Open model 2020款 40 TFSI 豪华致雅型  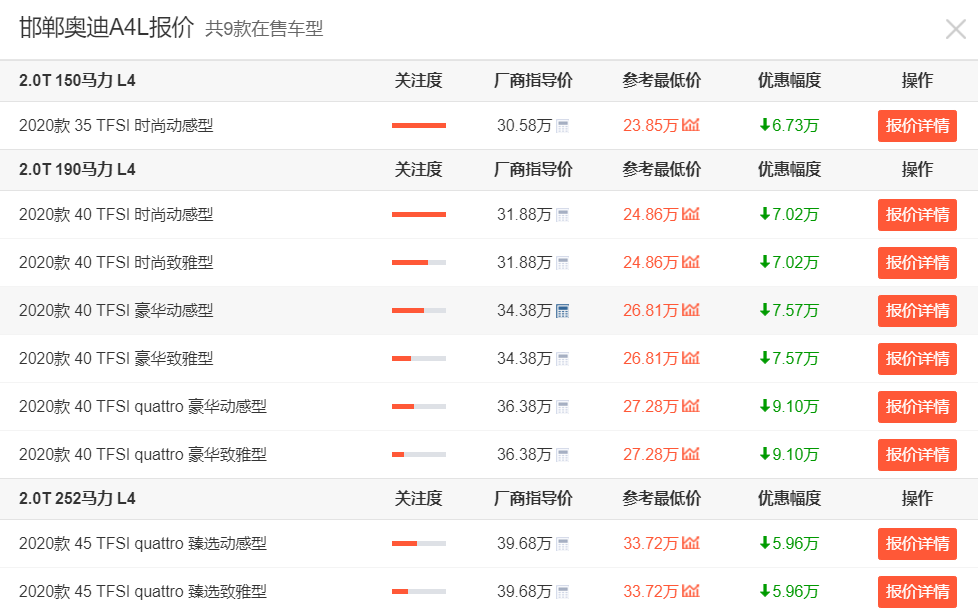116,359
